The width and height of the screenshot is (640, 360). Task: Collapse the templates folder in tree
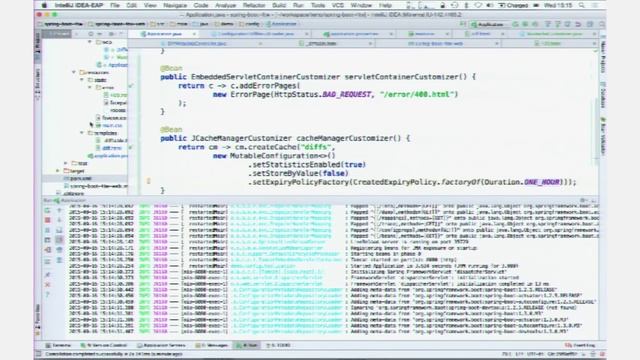pyautogui.click(x=82, y=133)
